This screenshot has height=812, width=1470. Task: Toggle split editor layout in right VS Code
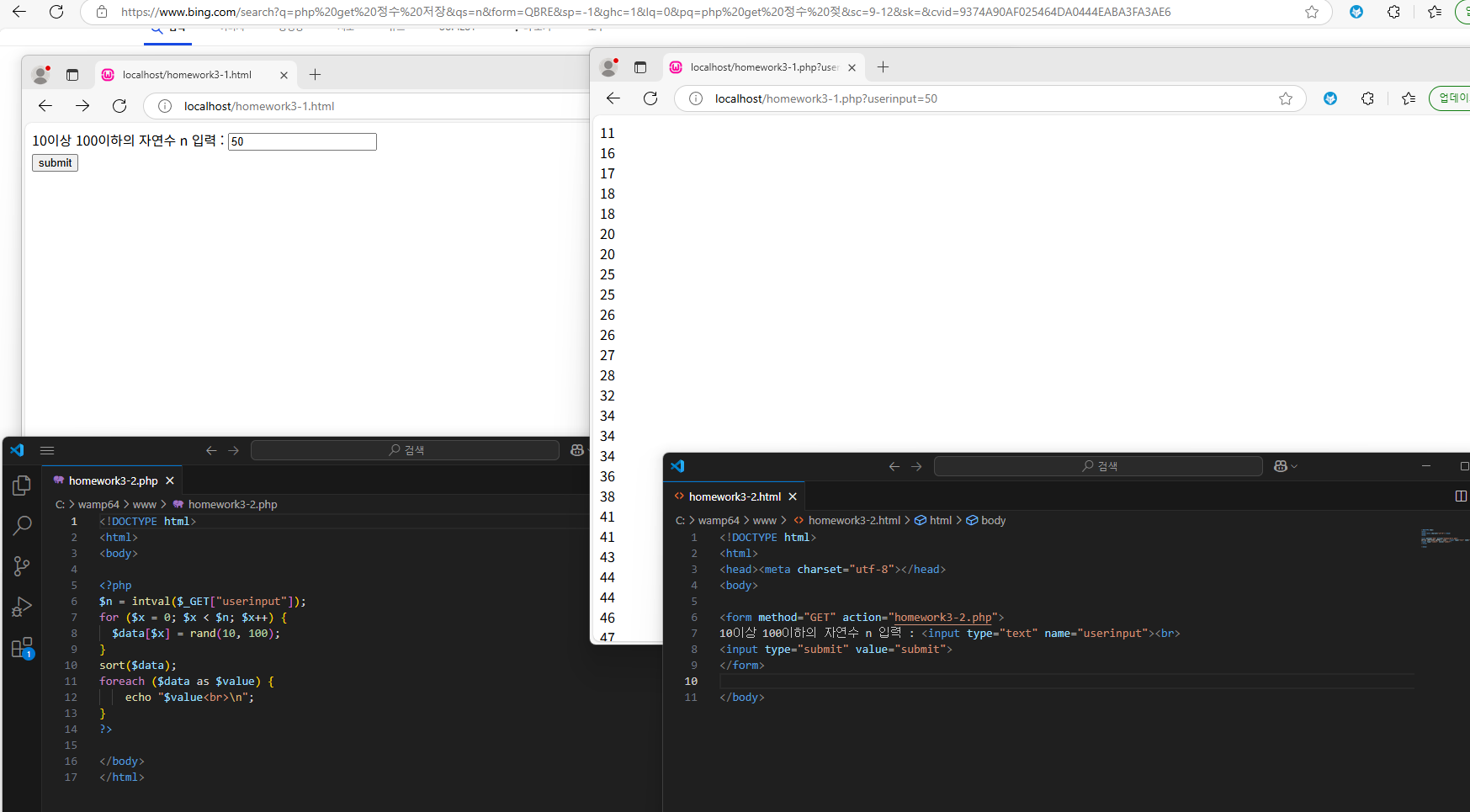tap(1461, 496)
